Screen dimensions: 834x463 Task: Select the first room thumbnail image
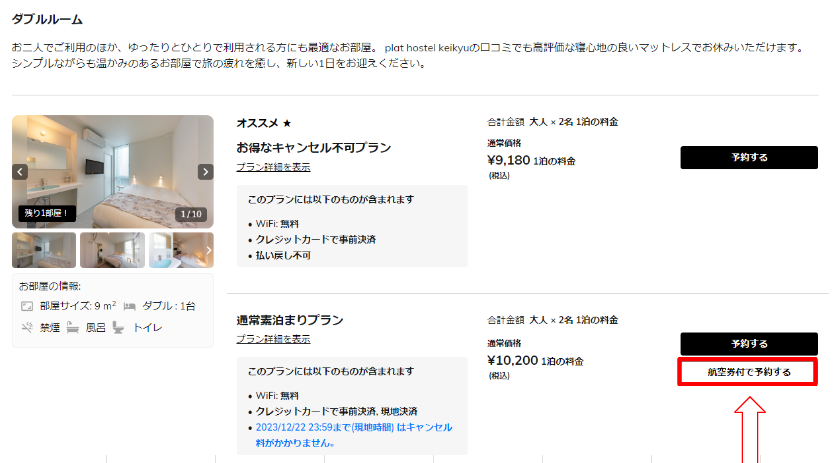pos(44,250)
